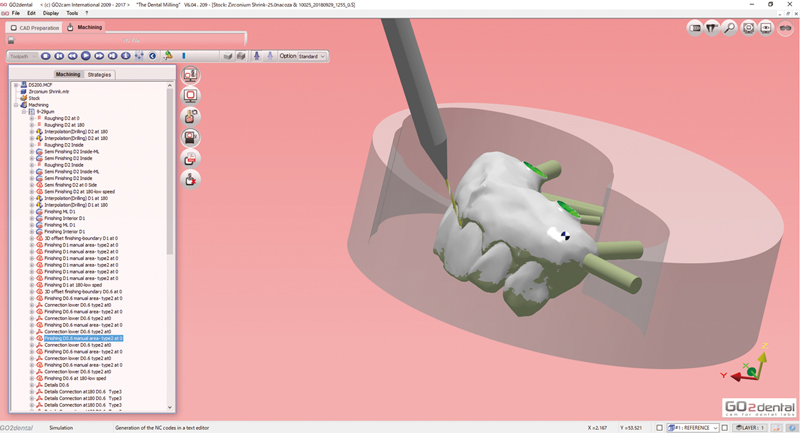Open simulation sliders settings icon
The height and width of the screenshot is (433, 800).
(139, 56)
